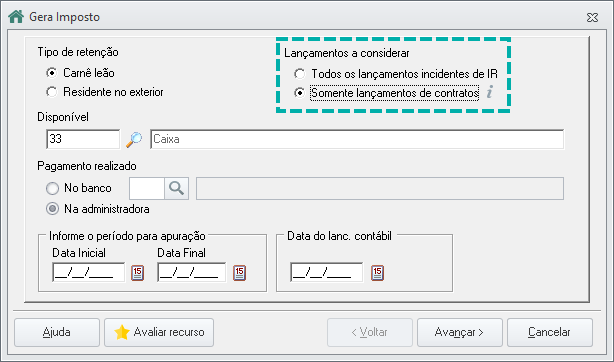Open calendar picker for Data Inicial
The height and width of the screenshot is (362, 614).
point(137,273)
